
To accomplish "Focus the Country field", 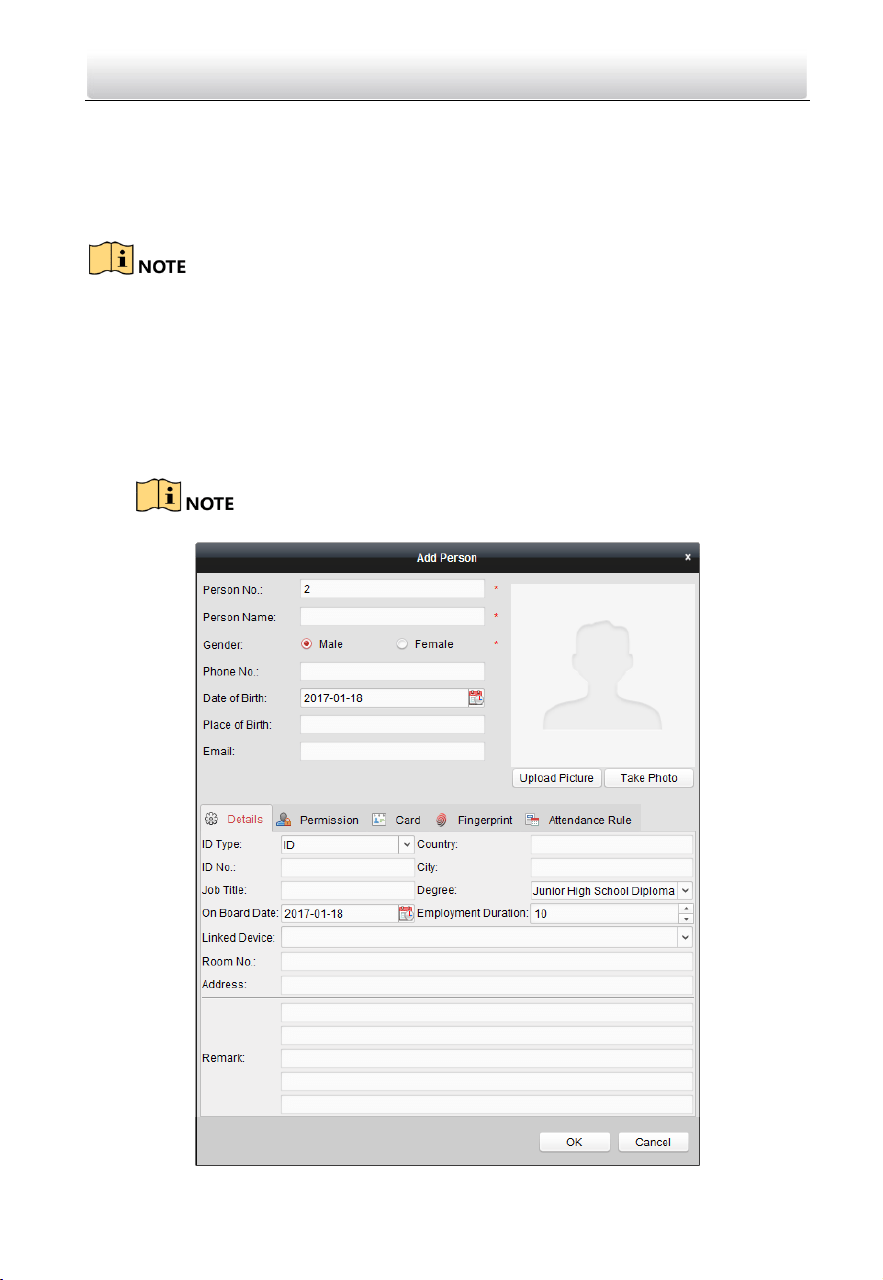I will (612, 845).
